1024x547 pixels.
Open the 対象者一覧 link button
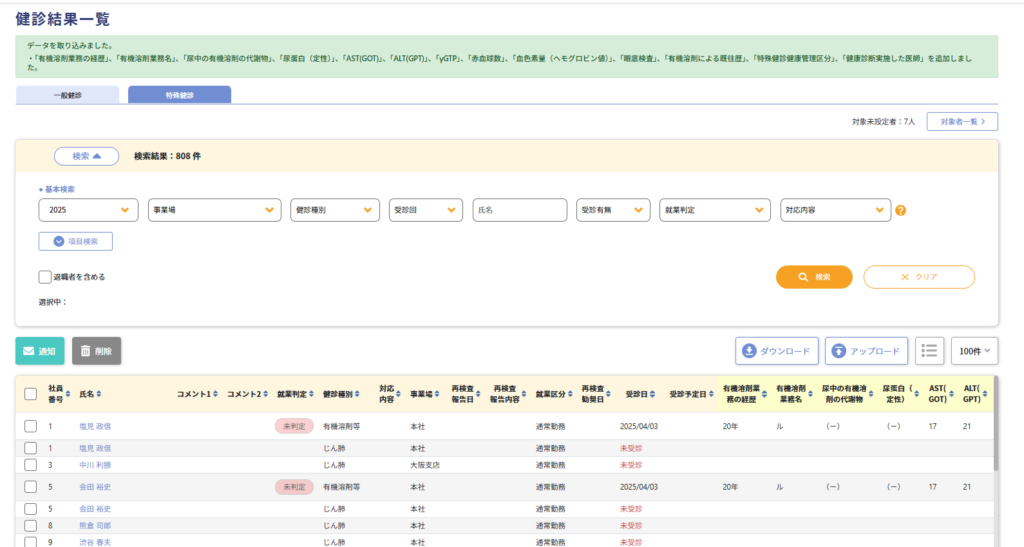[962, 121]
